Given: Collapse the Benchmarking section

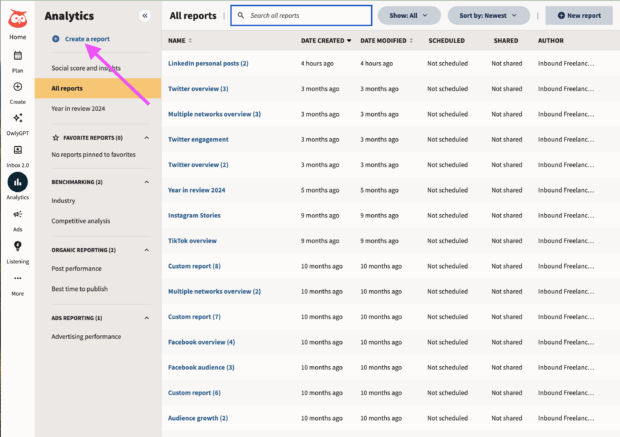Looking at the screenshot, I should (x=147, y=182).
